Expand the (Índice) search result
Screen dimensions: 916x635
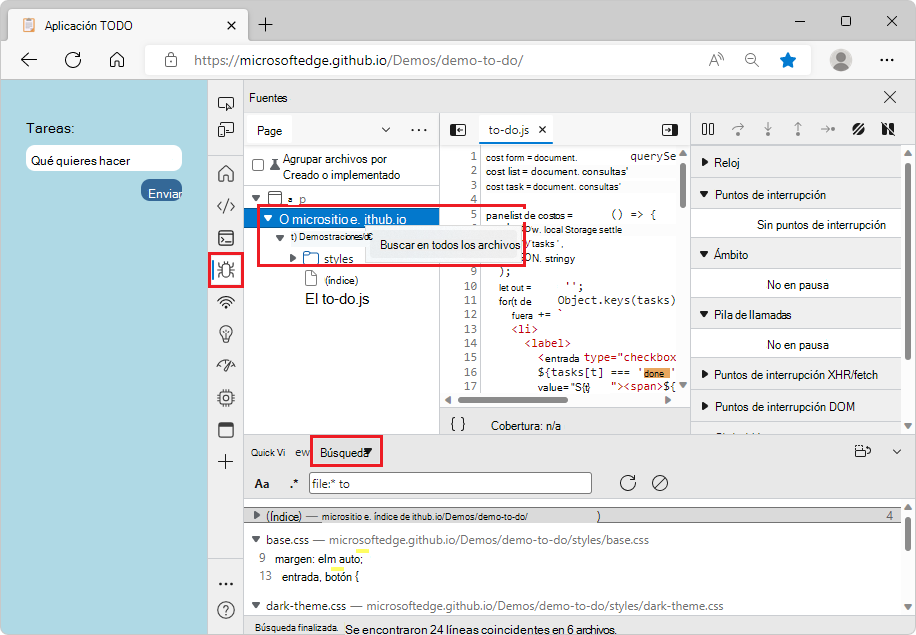(x=256, y=515)
